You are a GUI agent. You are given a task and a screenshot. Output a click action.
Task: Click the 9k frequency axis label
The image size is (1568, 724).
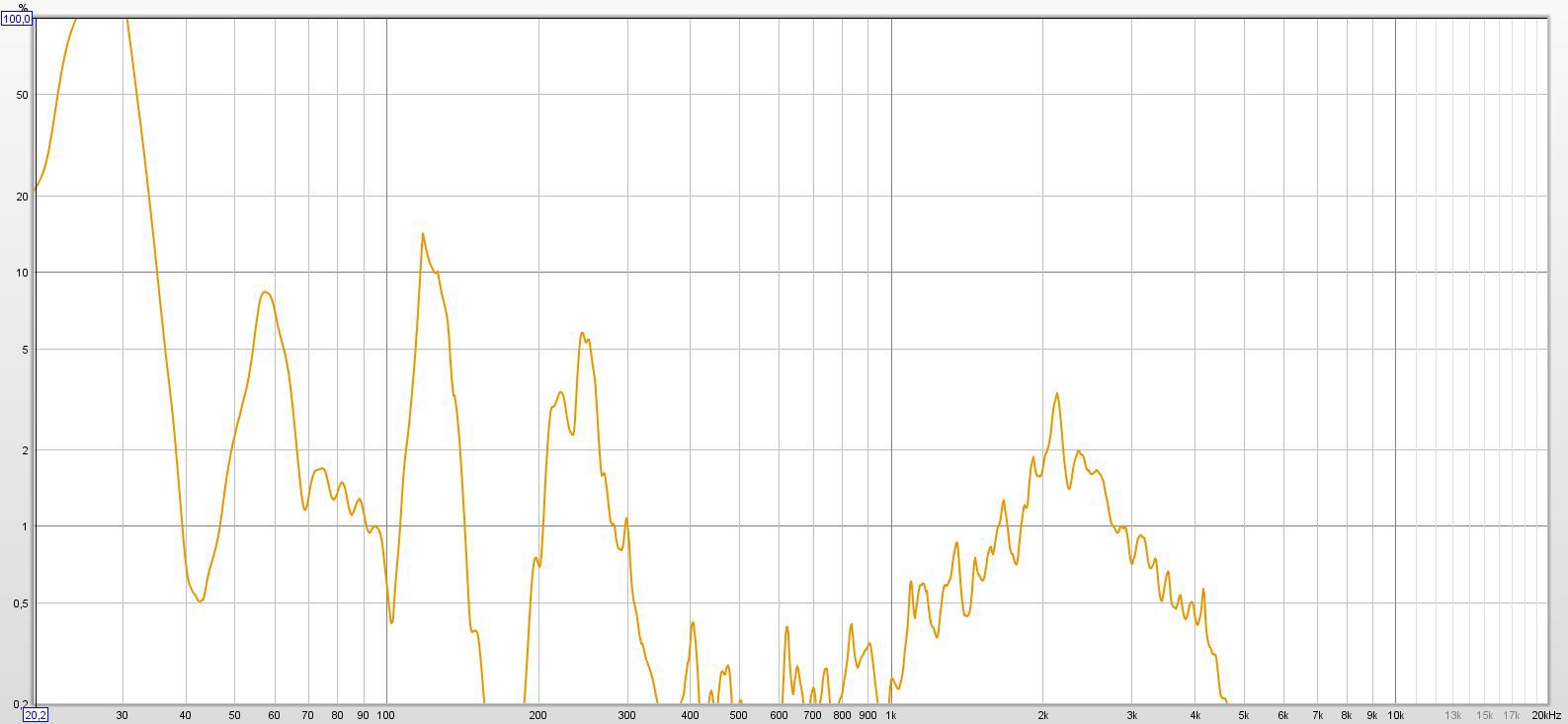coord(1371,715)
